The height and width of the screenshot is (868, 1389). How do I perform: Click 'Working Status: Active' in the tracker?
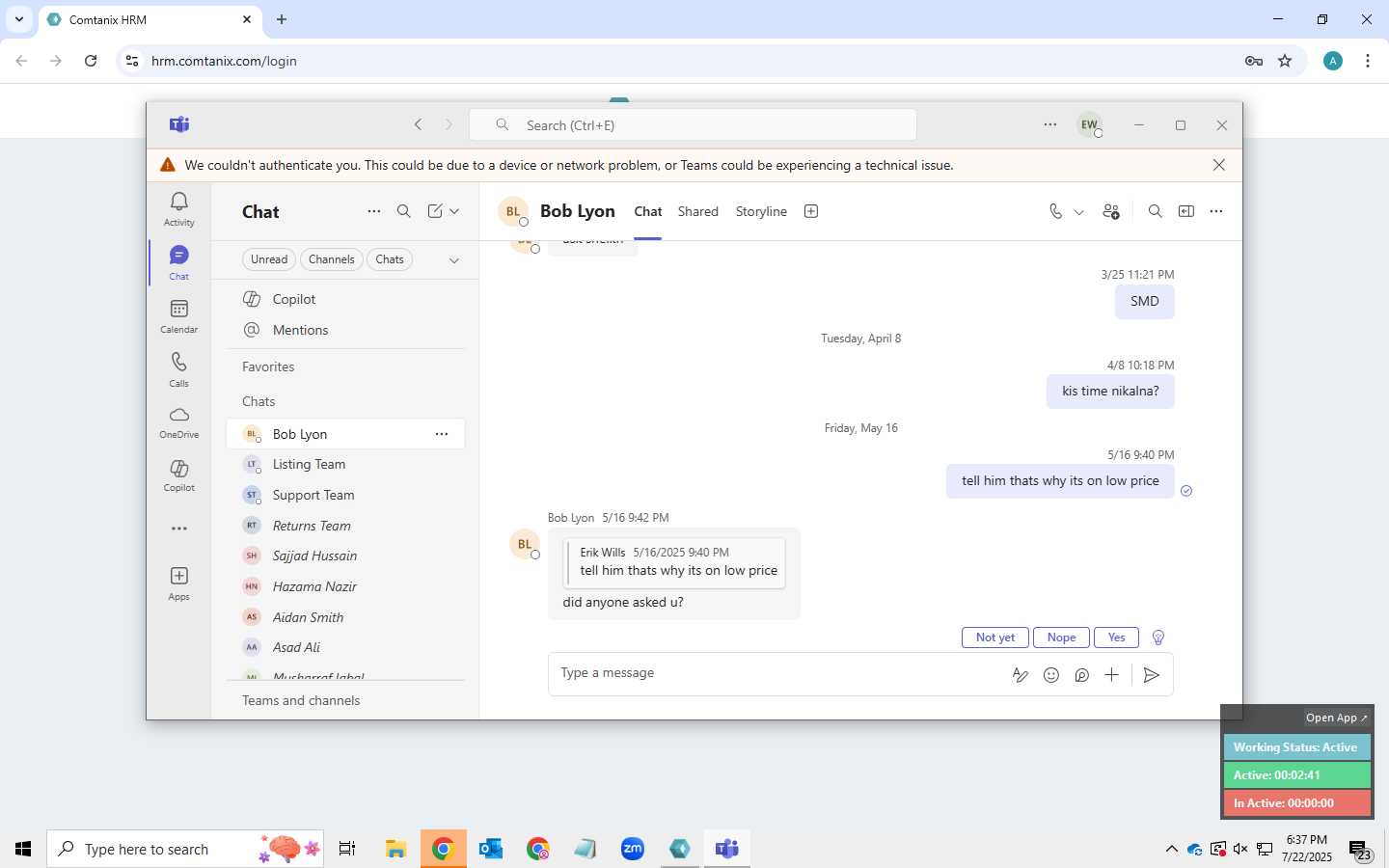[x=1296, y=747]
